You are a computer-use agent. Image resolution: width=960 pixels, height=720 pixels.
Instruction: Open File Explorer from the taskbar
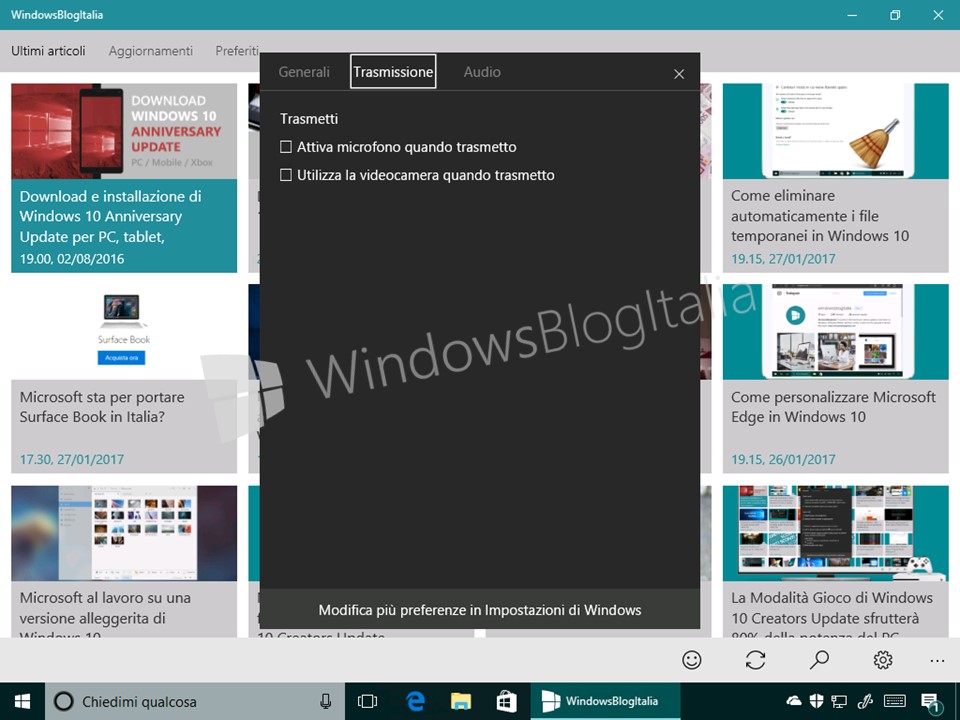(460, 701)
